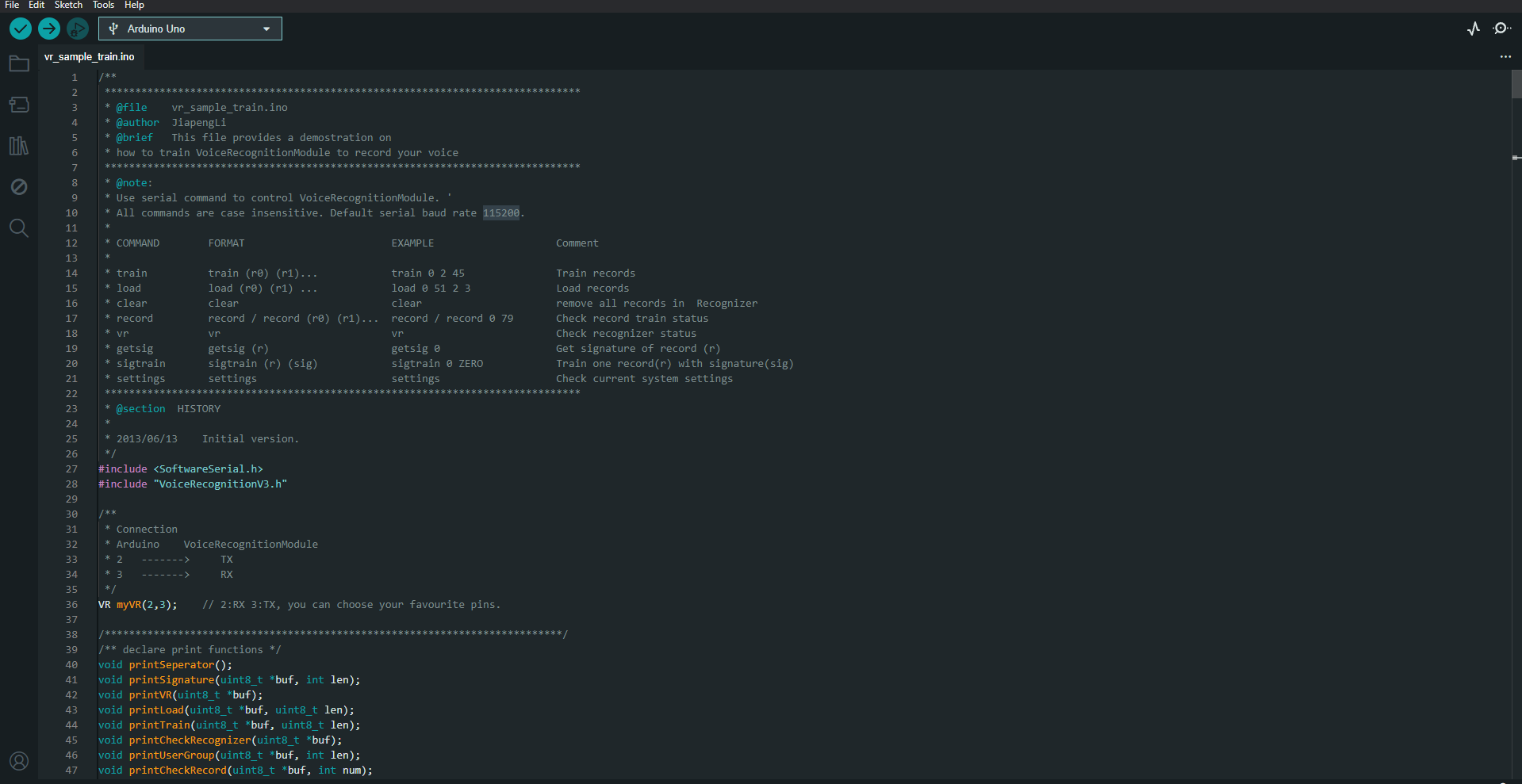Click the printSignature function name

coord(171,680)
